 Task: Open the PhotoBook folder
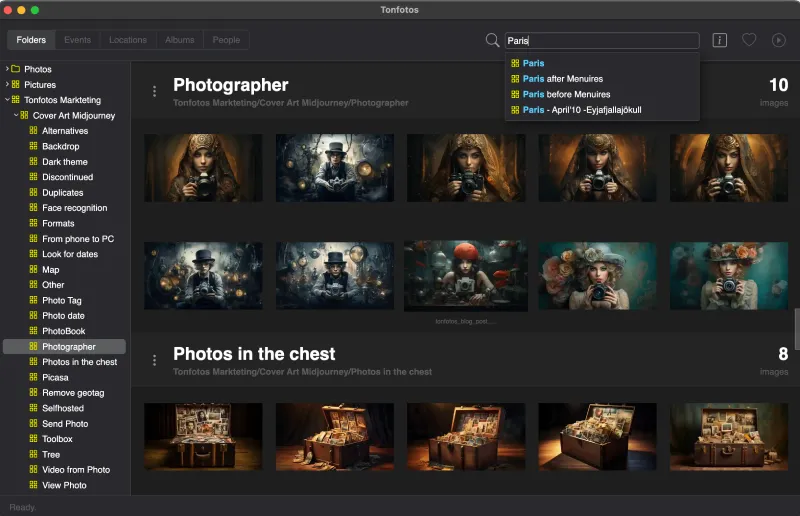pos(64,331)
